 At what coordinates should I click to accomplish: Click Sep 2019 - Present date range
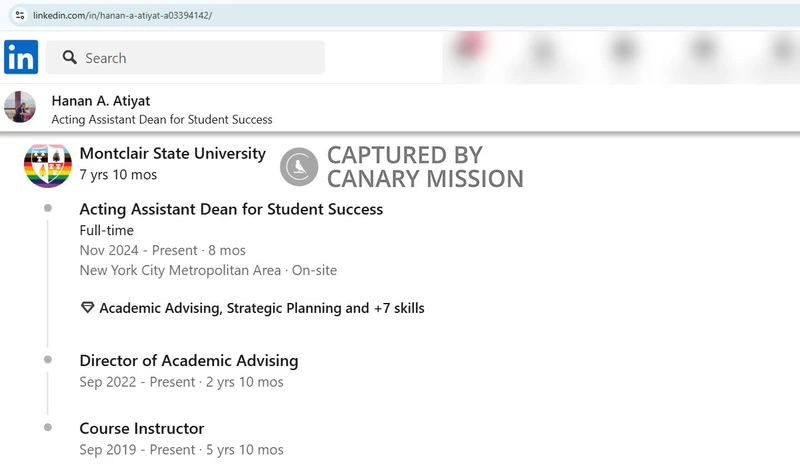pos(137,450)
